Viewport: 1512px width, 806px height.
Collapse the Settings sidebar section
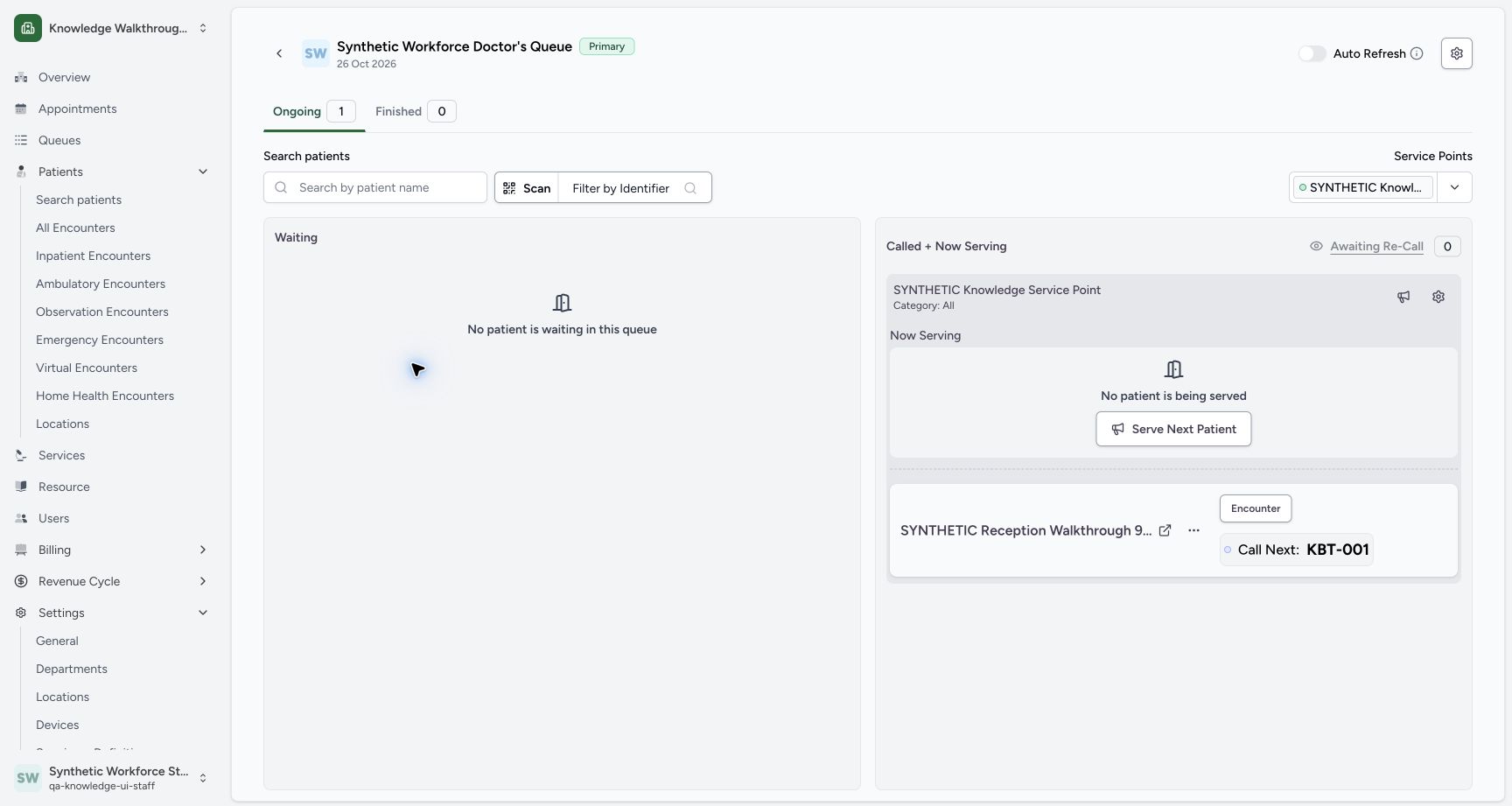tap(203, 613)
